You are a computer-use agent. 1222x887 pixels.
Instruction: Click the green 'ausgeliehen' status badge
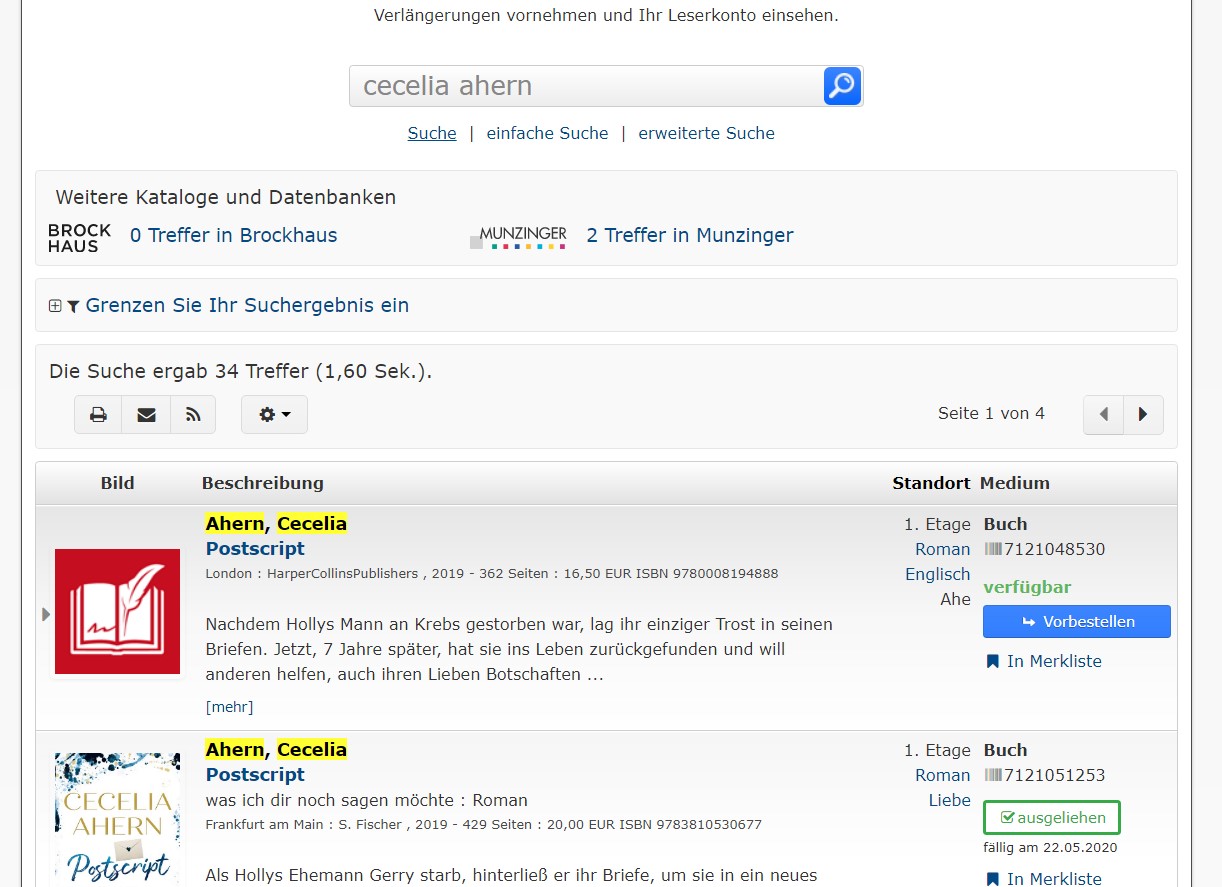pos(1051,817)
